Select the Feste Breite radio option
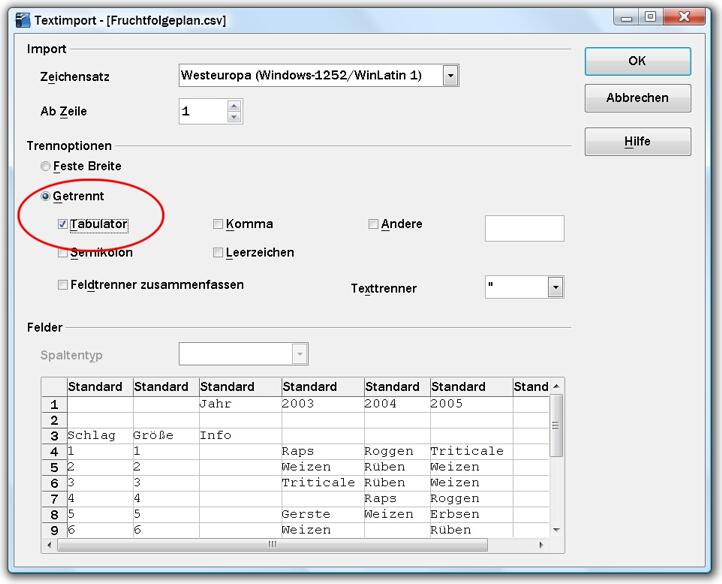Viewport: 722px width, 584px height. (x=45, y=166)
